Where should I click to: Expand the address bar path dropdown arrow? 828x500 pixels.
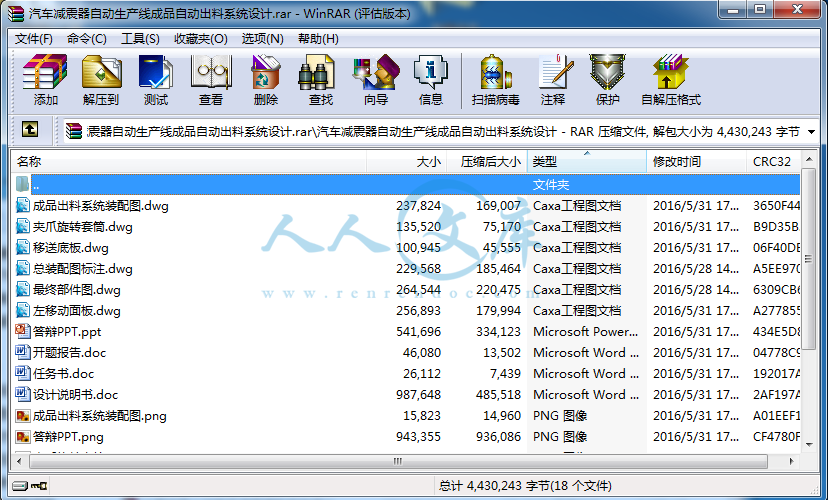pyautogui.click(x=812, y=131)
